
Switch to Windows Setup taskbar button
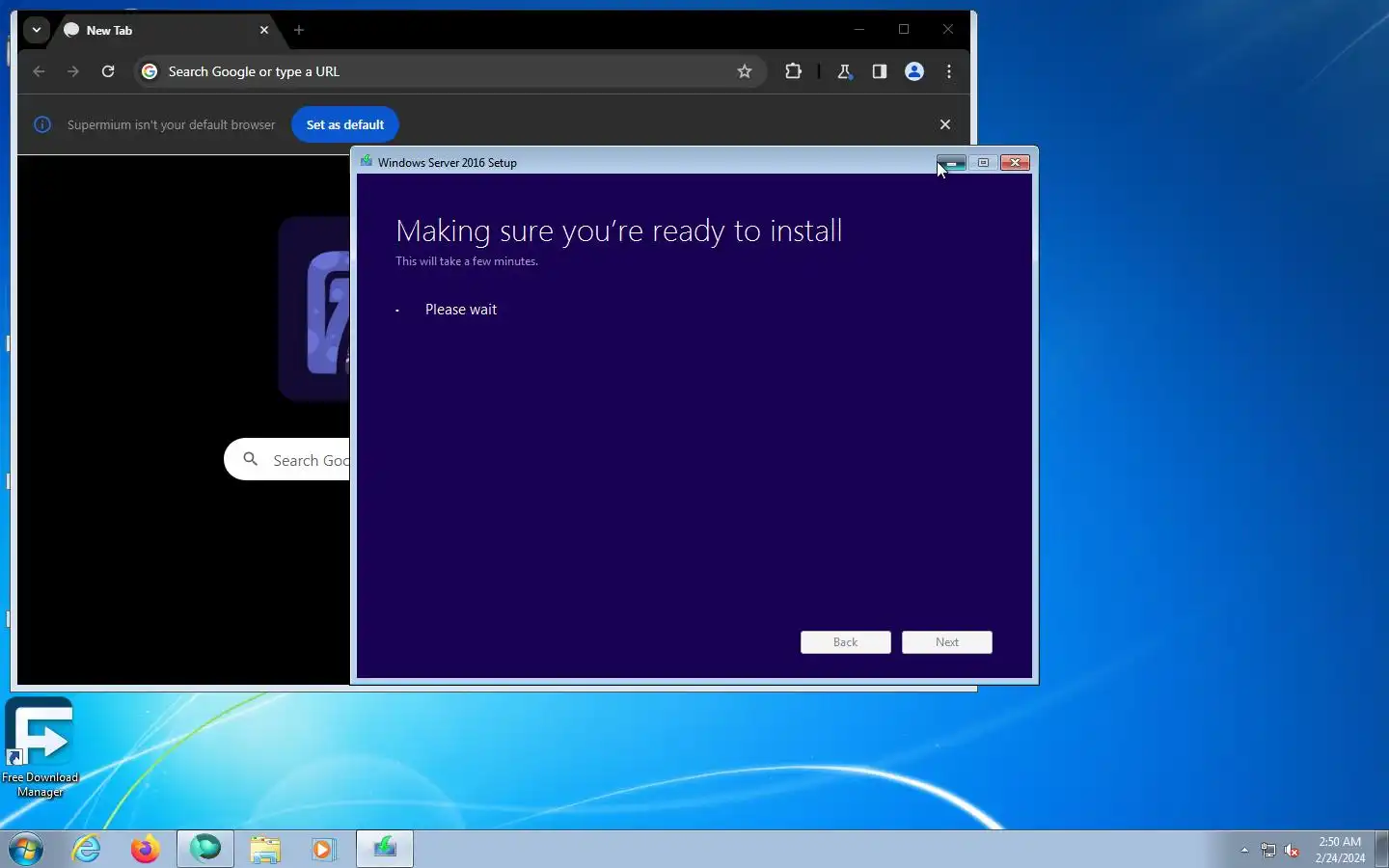pos(385,849)
